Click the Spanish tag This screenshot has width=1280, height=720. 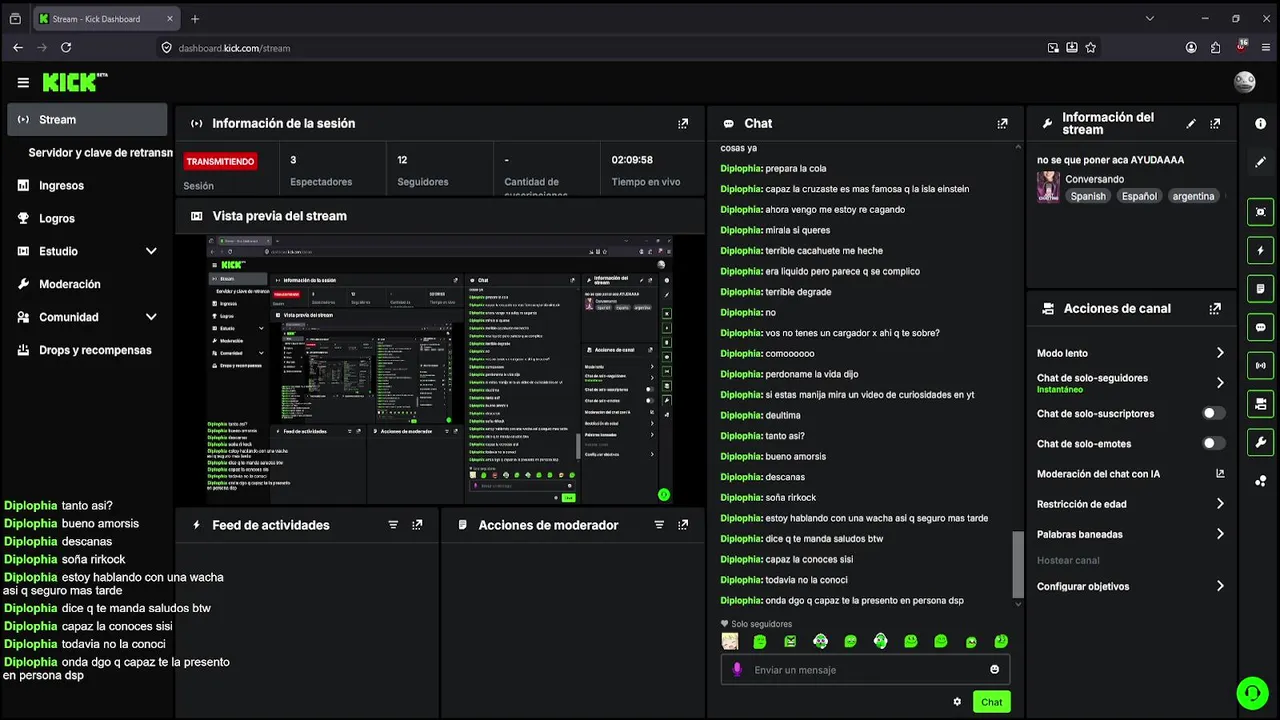[1088, 196]
